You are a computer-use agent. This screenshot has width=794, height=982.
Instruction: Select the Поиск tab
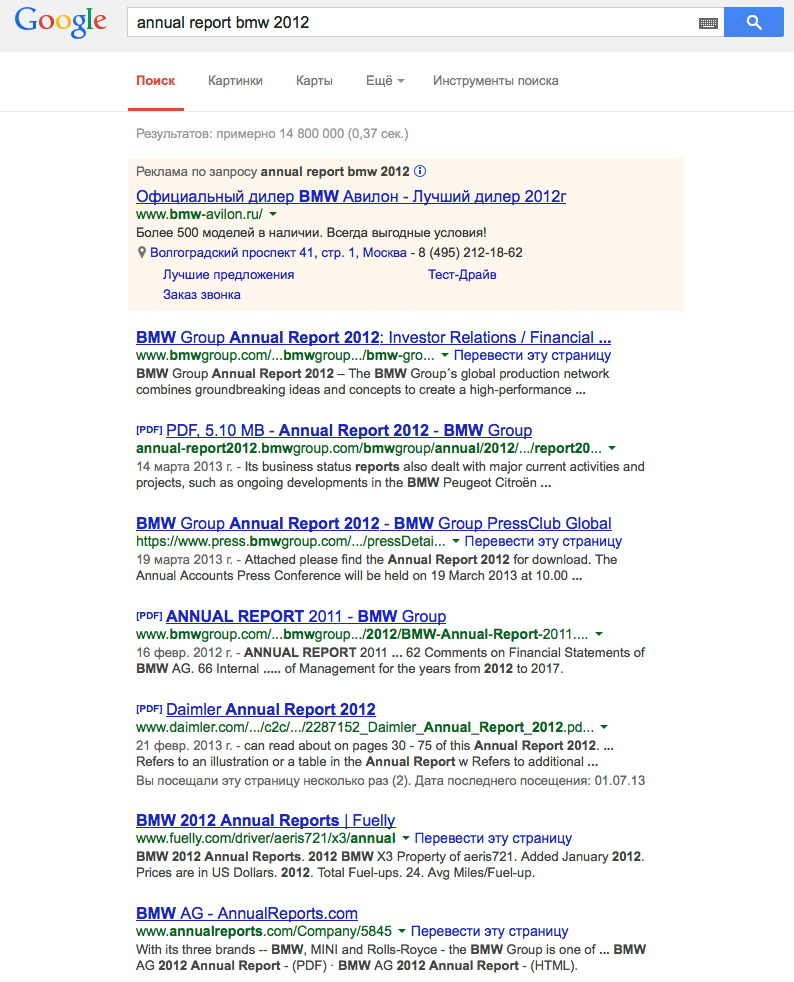coord(156,81)
